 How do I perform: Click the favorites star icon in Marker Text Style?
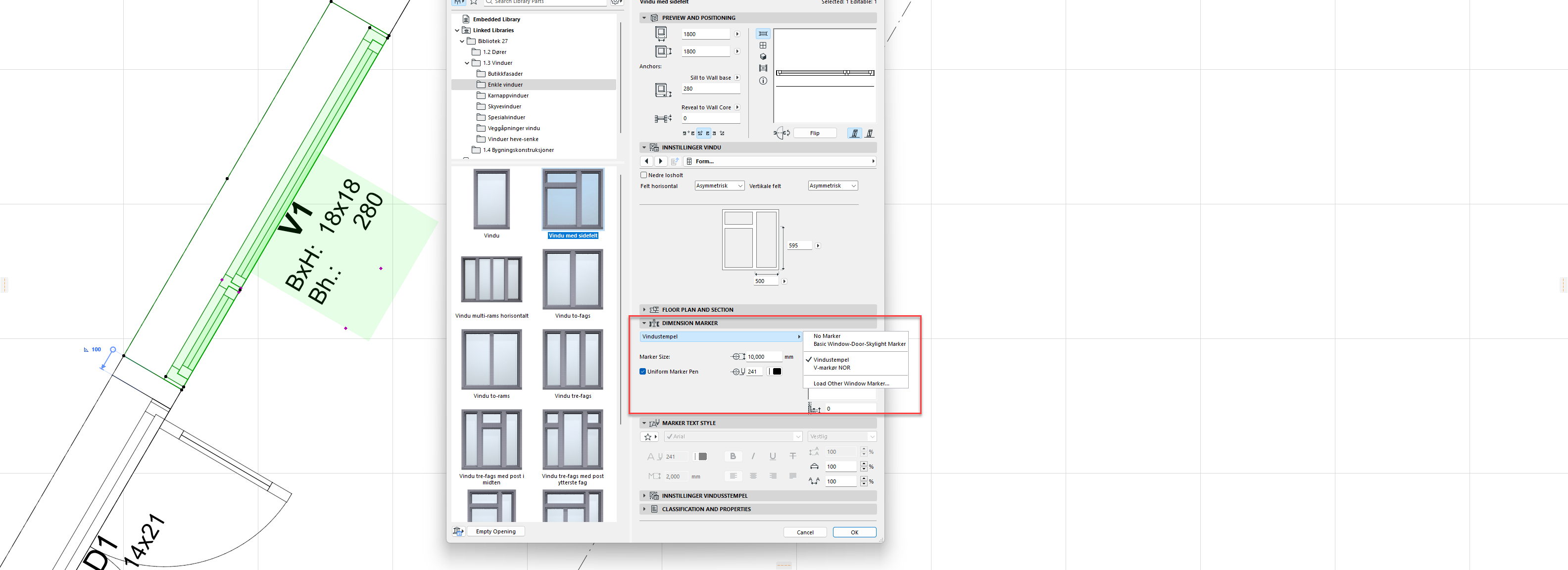pos(648,437)
